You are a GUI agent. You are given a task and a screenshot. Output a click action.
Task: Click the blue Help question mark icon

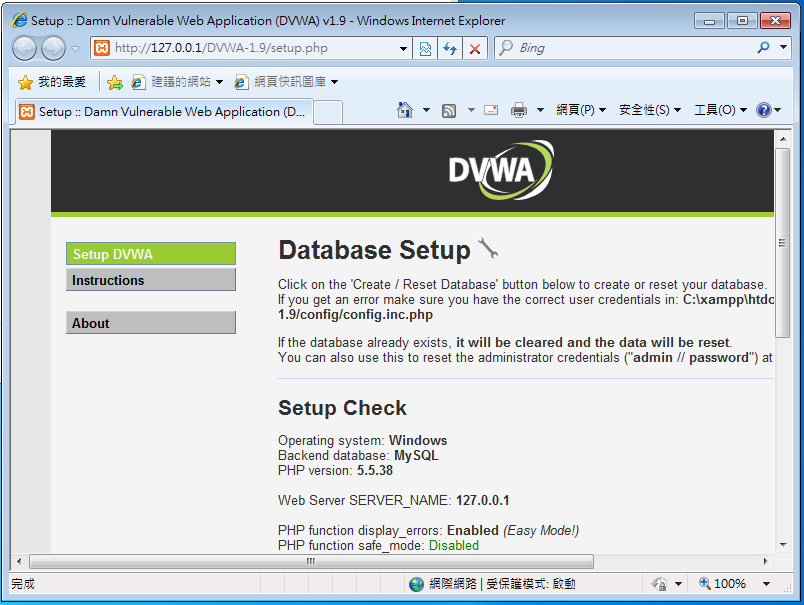pyautogui.click(x=763, y=110)
